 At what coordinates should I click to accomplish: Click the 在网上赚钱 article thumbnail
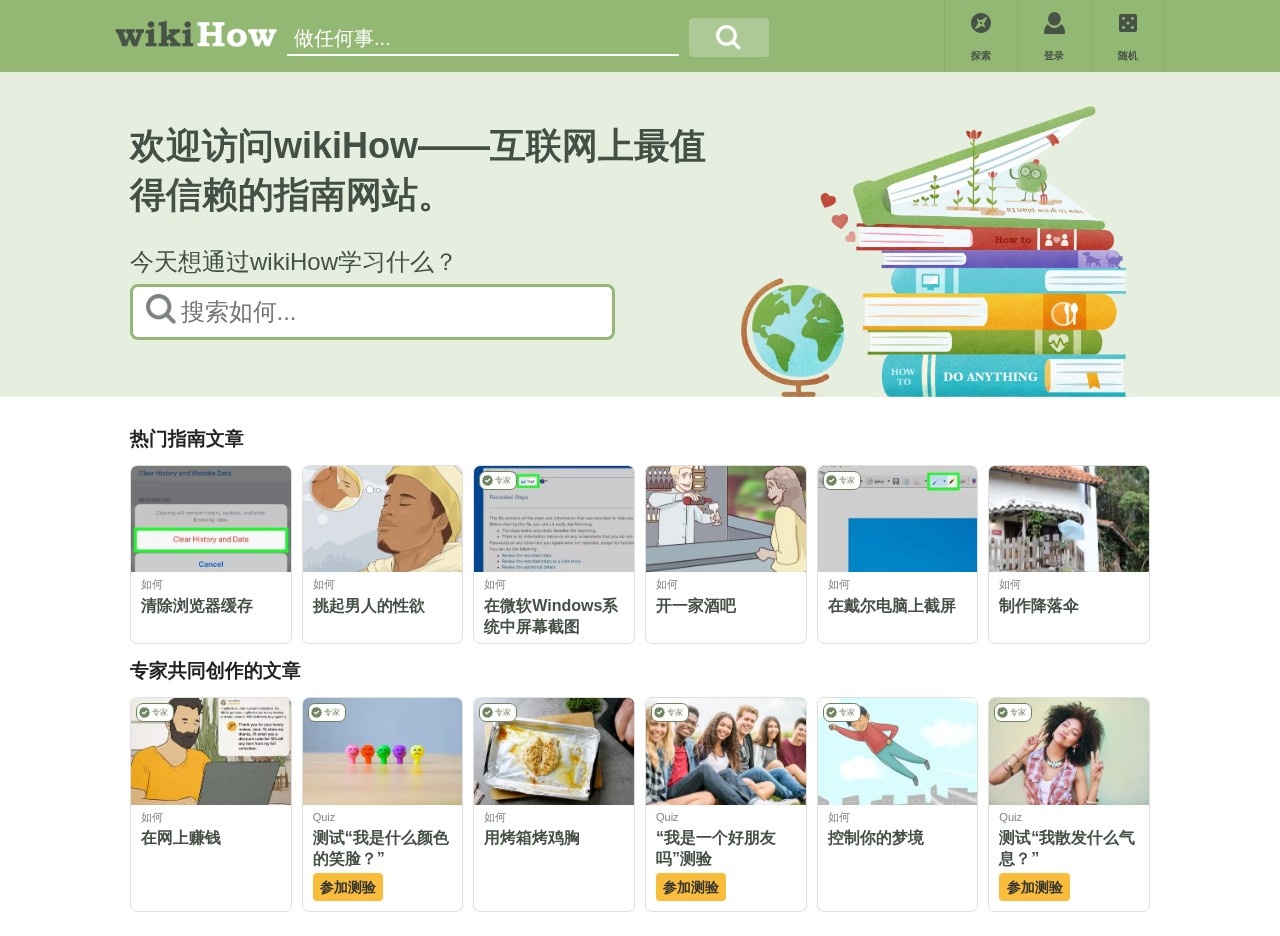210,751
